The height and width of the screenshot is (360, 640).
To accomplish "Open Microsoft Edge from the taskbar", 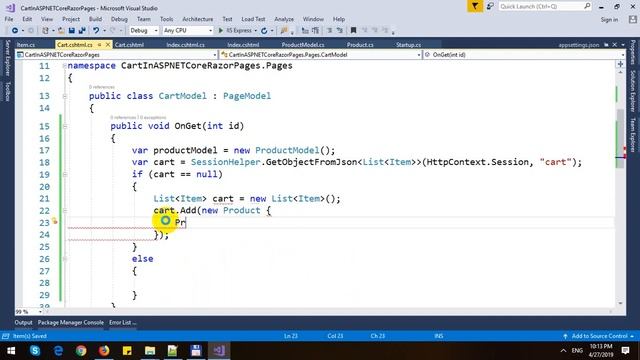I will (58, 351).
